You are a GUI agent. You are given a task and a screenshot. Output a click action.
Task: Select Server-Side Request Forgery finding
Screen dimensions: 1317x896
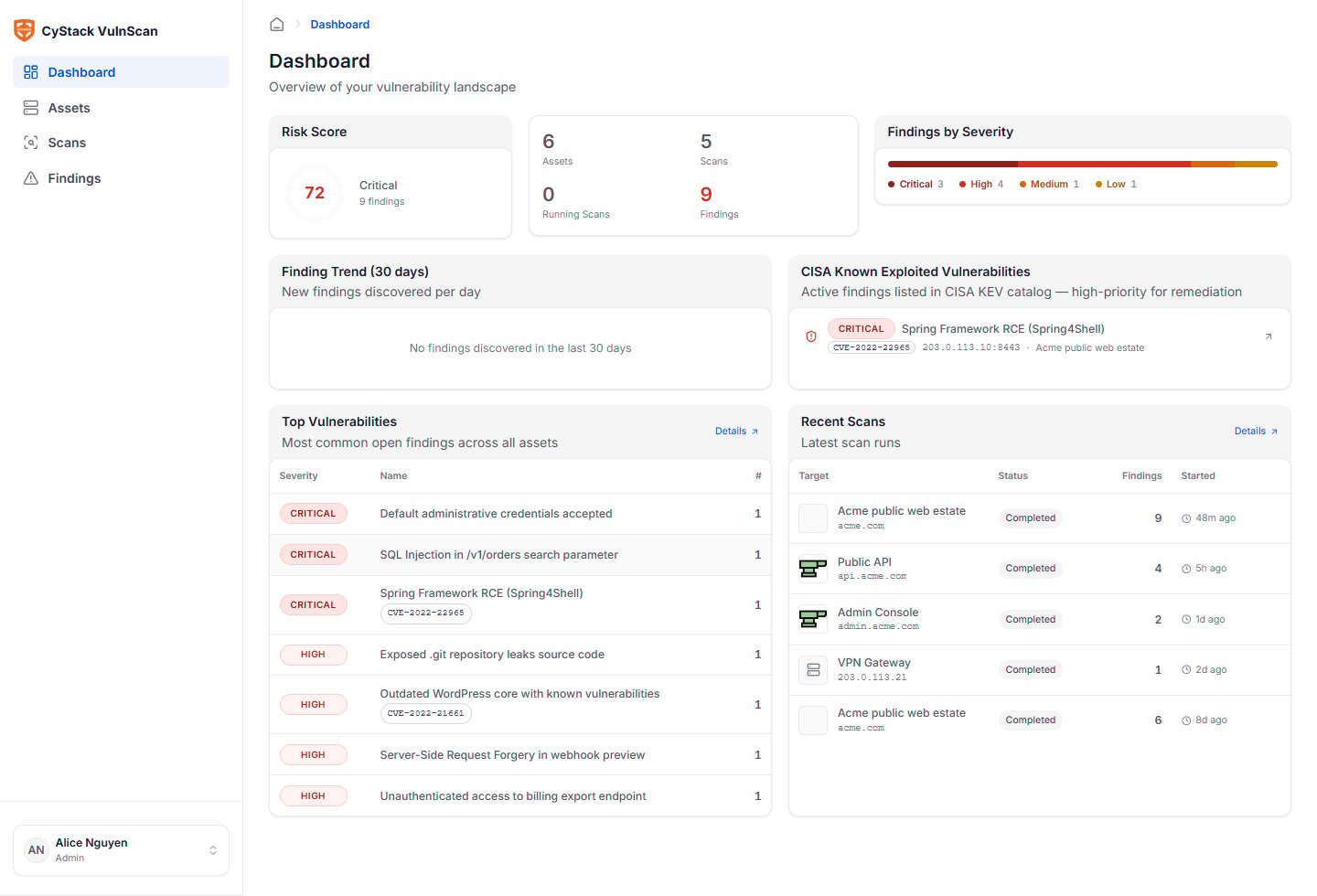tap(520, 755)
